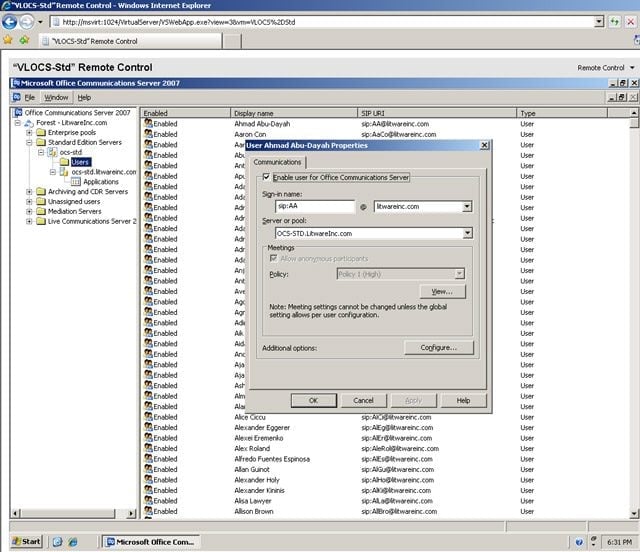Click the Windows Start button
The height and width of the screenshot is (552, 640).
click(x=27, y=542)
